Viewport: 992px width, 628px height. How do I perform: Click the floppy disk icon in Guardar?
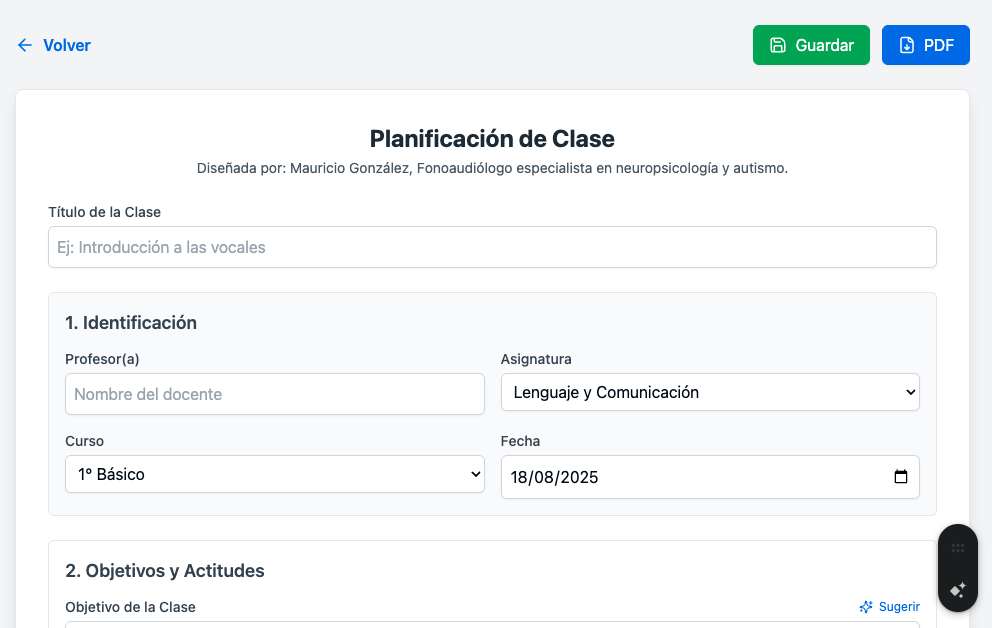pyautogui.click(x=777, y=45)
